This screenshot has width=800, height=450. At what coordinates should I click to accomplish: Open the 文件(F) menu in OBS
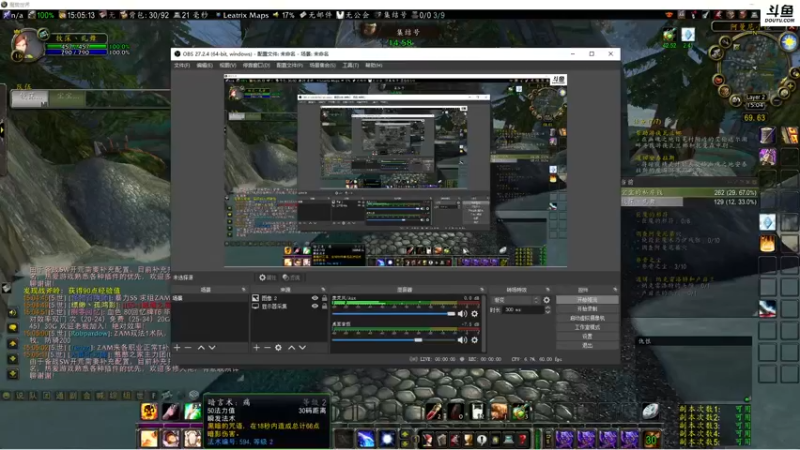pyautogui.click(x=182, y=65)
